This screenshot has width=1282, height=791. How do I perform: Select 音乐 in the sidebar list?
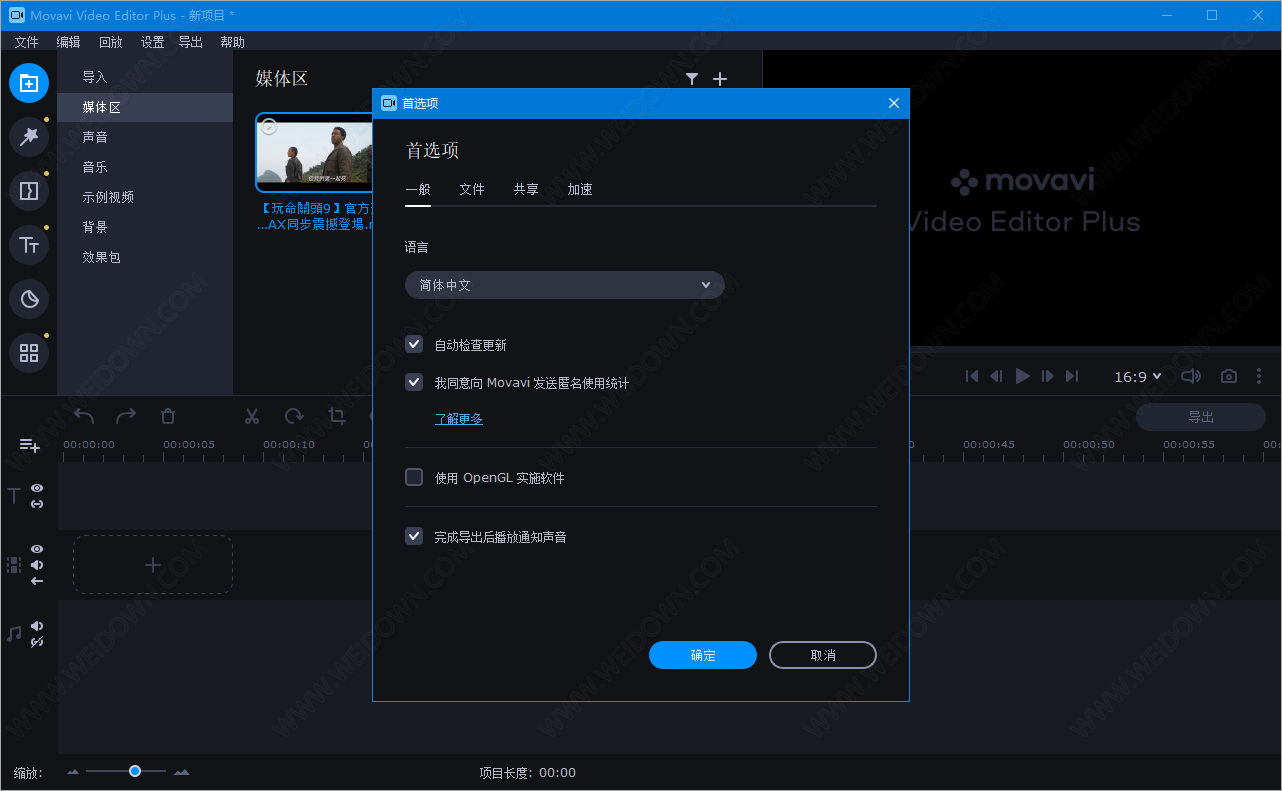coord(145,167)
